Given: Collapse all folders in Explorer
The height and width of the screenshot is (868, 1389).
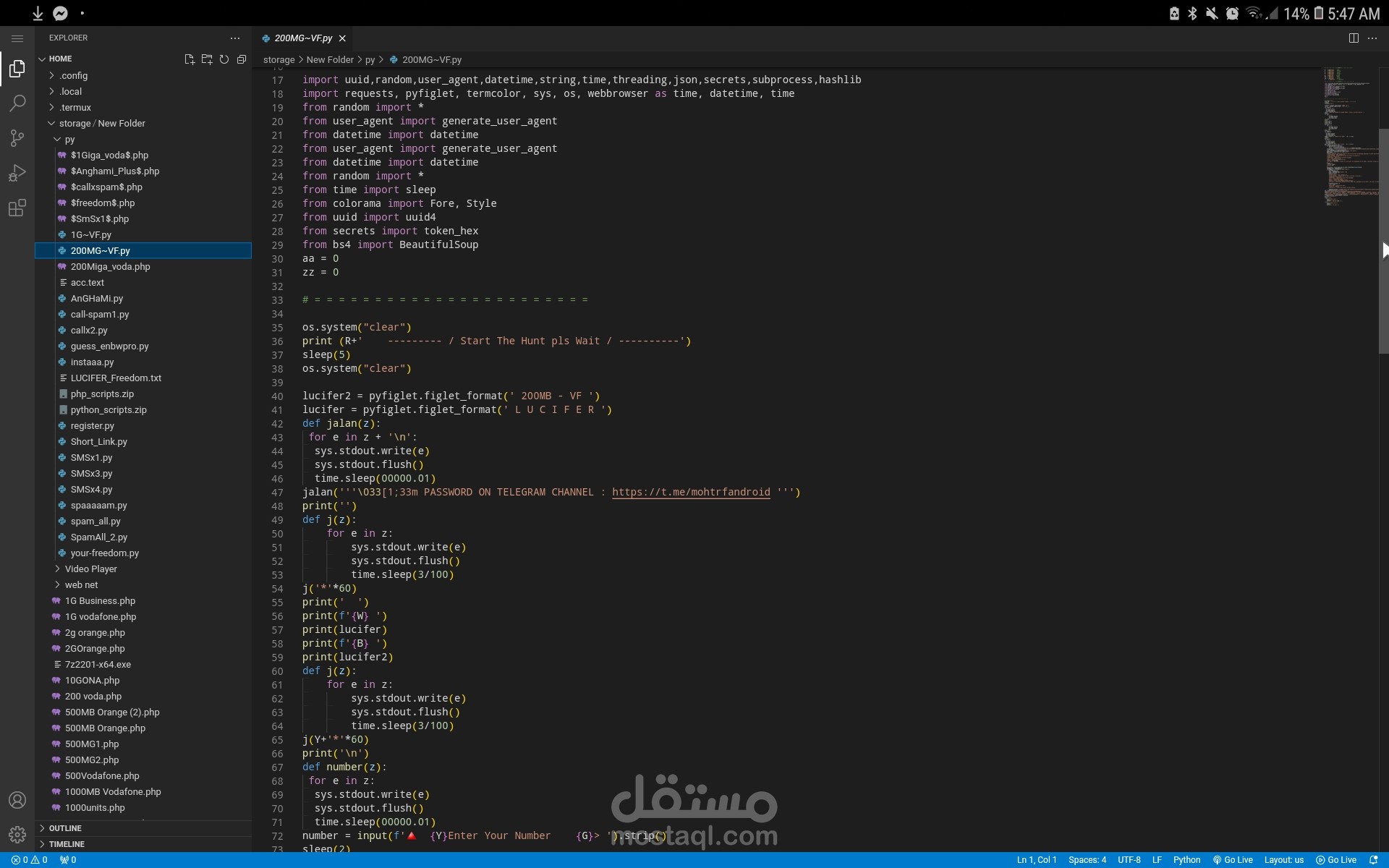Looking at the screenshot, I should [x=242, y=59].
